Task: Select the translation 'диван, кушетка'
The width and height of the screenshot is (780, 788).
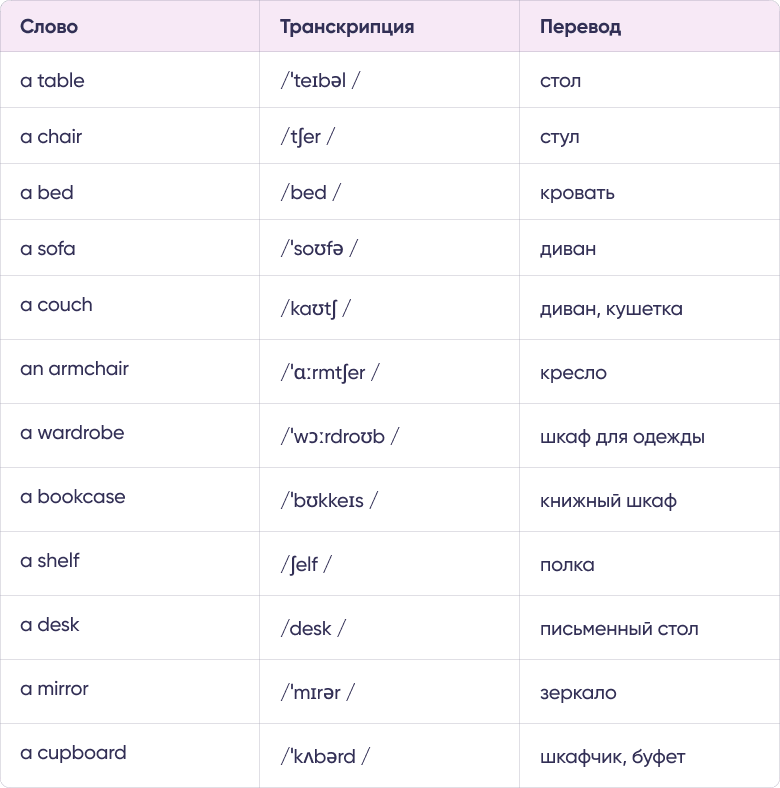Action: point(611,309)
